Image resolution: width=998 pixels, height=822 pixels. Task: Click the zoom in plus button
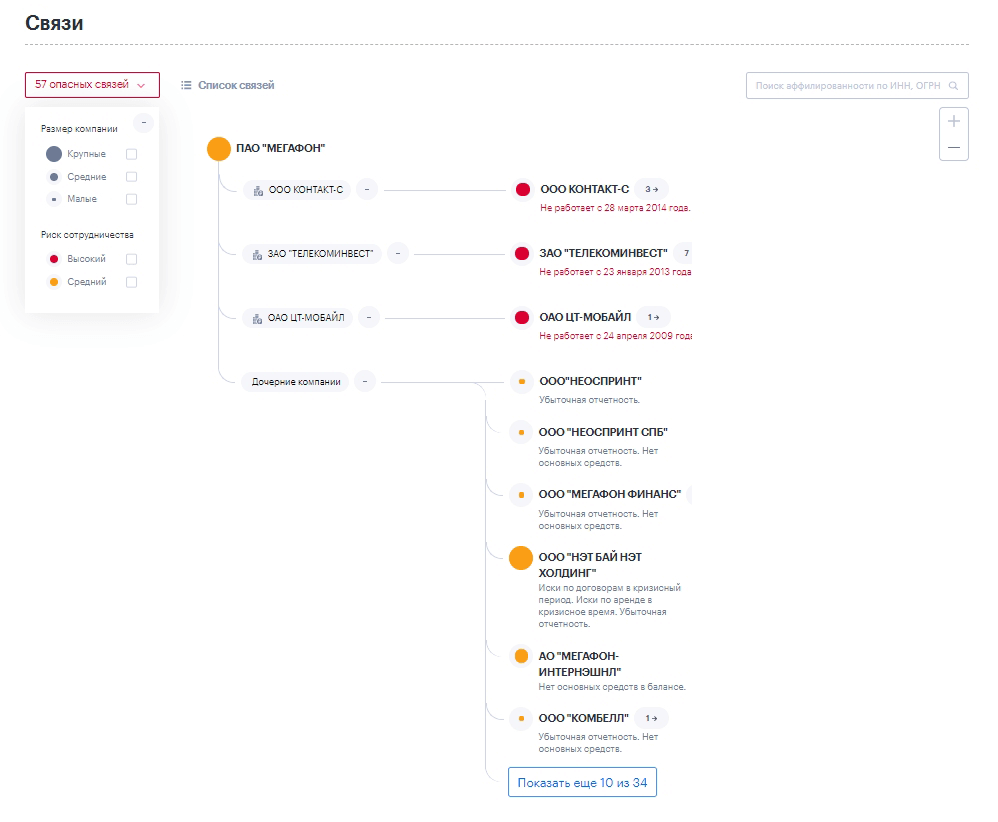(954, 121)
